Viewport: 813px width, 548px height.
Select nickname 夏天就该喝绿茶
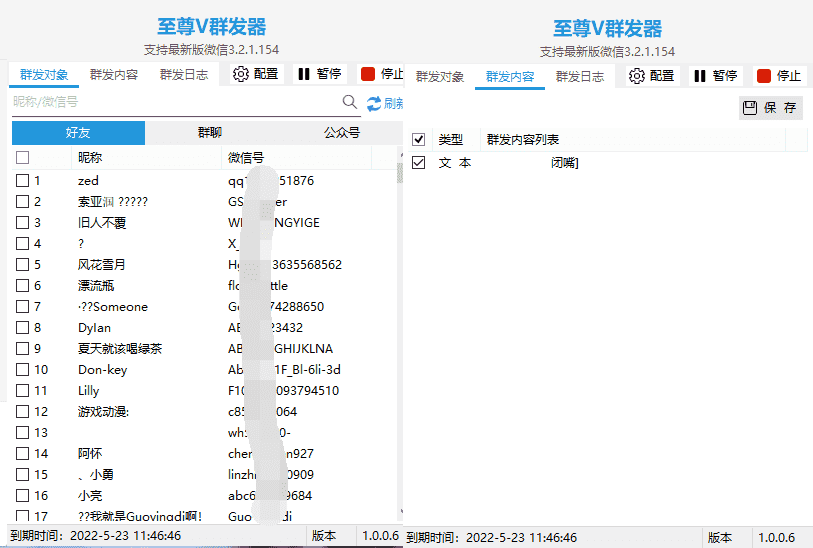(x=120, y=348)
